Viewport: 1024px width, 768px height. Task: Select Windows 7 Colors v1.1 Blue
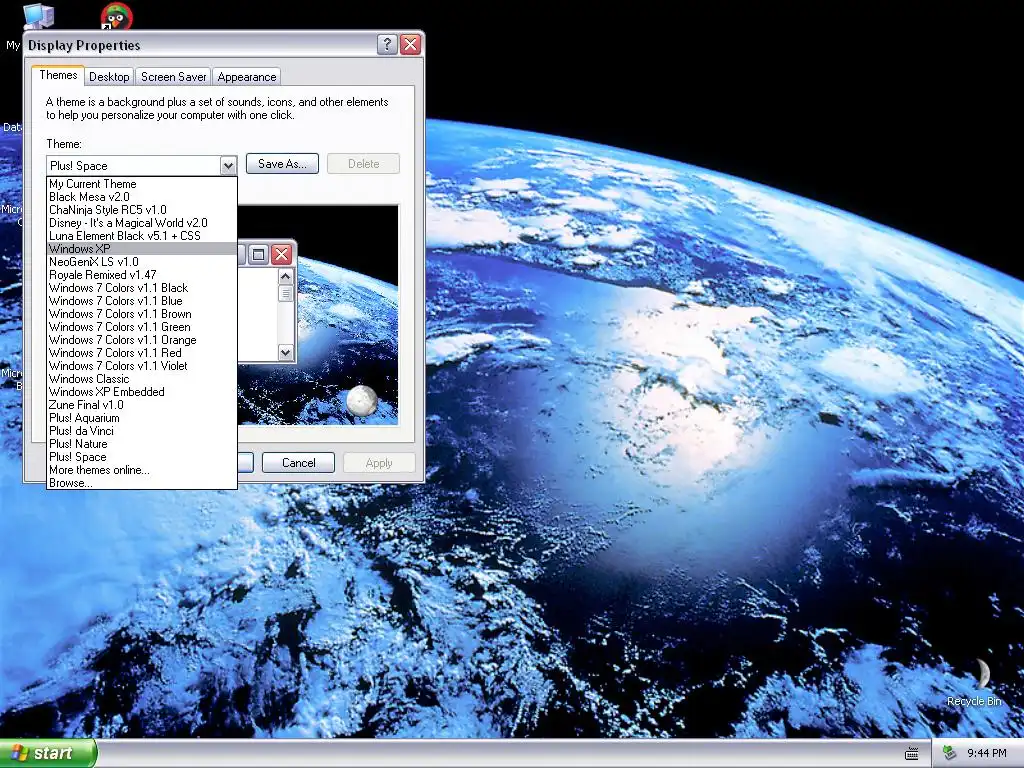142,301
